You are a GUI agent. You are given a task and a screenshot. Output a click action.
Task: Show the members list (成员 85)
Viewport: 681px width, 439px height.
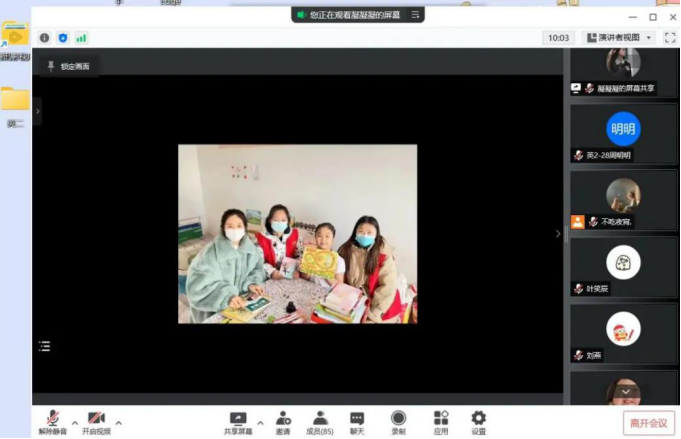point(320,422)
